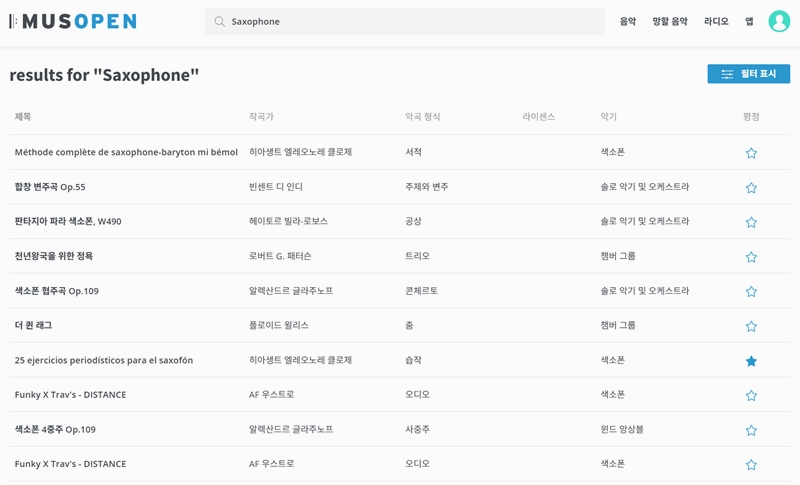Click 솔로 악기 및 오케스트라 in the 합창 변주곡 row
This screenshot has width=800, height=485.
point(644,187)
